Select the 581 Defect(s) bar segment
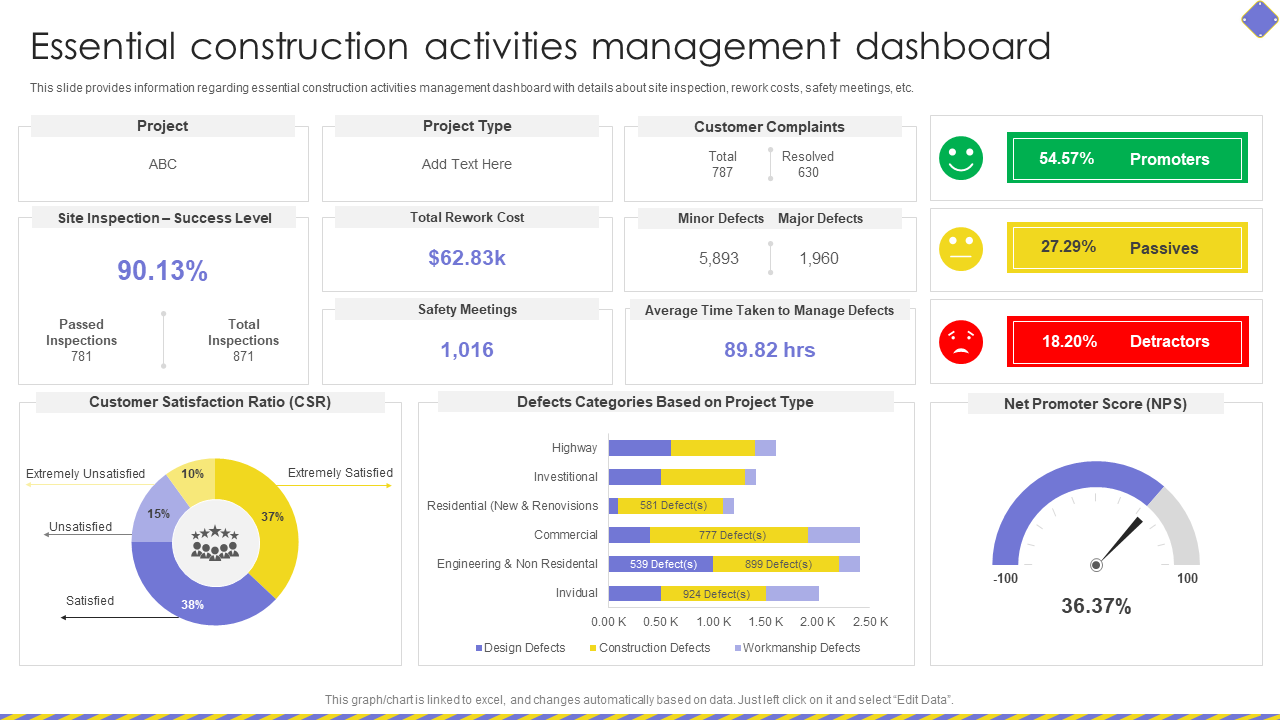Image resolution: width=1280 pixels, height=720 pixels. [671, 506]
